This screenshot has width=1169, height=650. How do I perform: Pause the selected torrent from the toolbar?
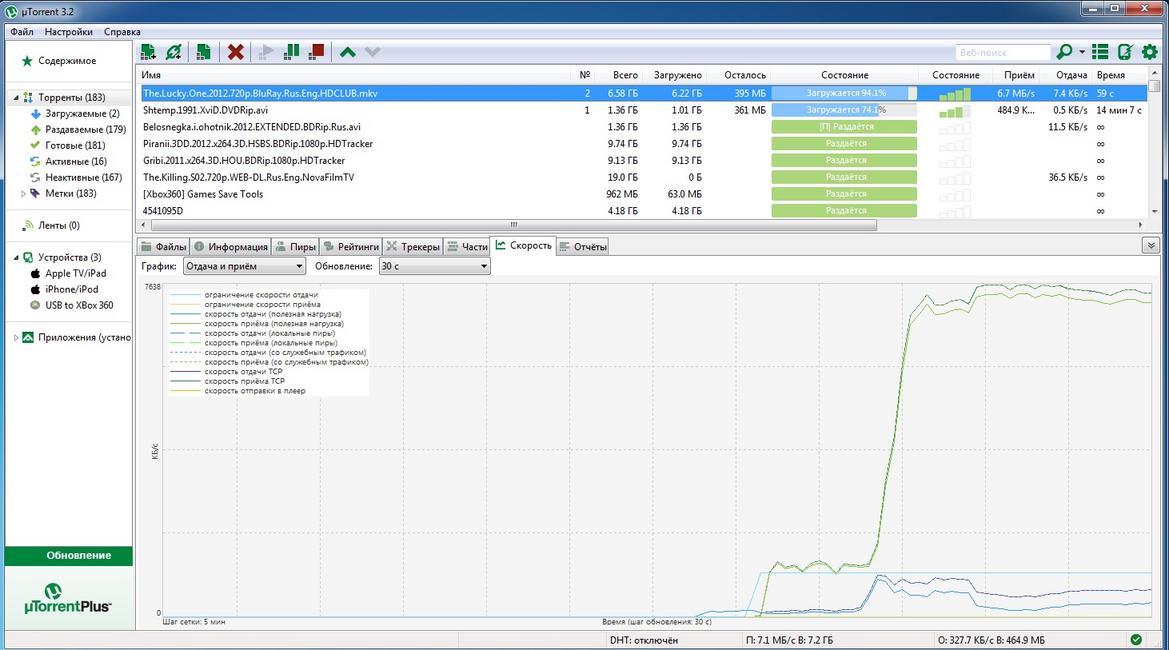(x=292, y=51)
